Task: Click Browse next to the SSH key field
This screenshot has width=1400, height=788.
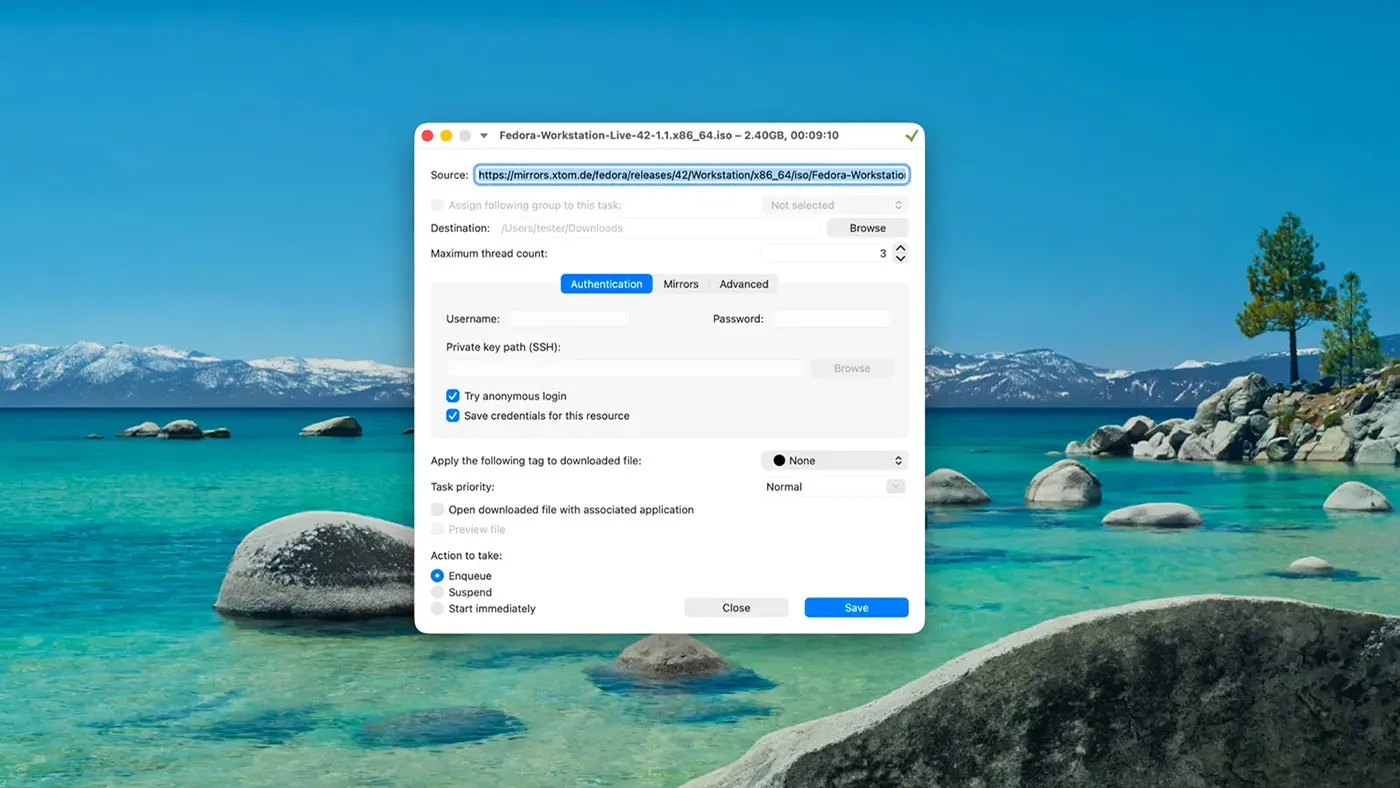Action: click(851, 368)
